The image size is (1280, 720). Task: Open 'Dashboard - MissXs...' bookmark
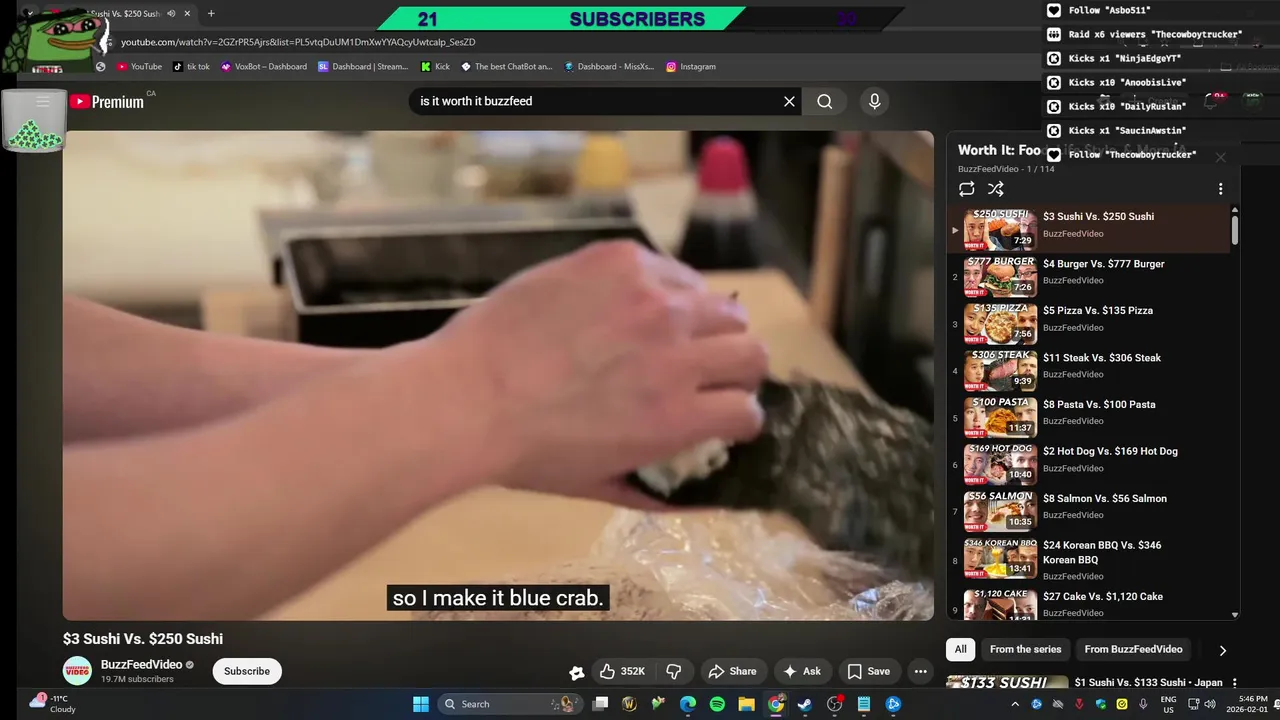608,67
